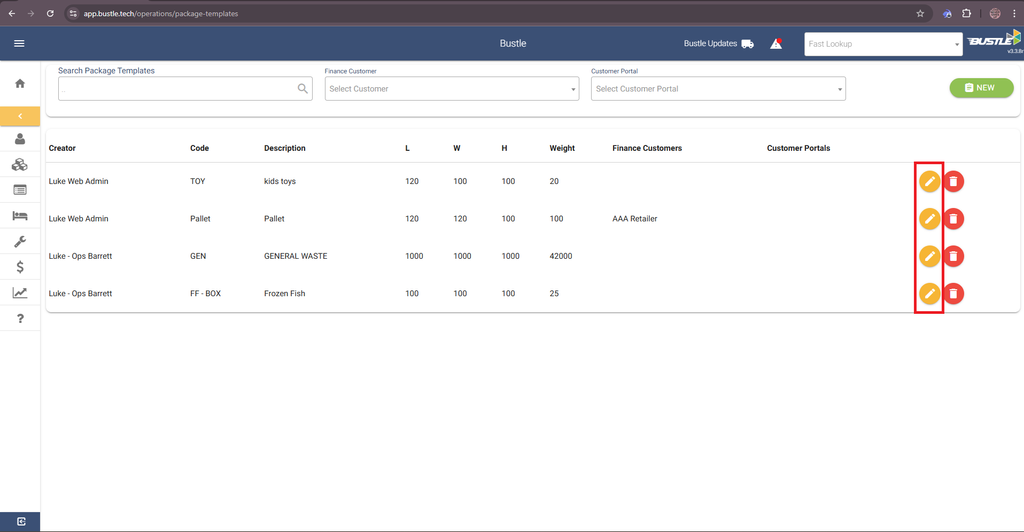The height and width of the screenshot is (532, 1024).
Task: Edit the Frozen Fish template
Action: tap(929, 294)
